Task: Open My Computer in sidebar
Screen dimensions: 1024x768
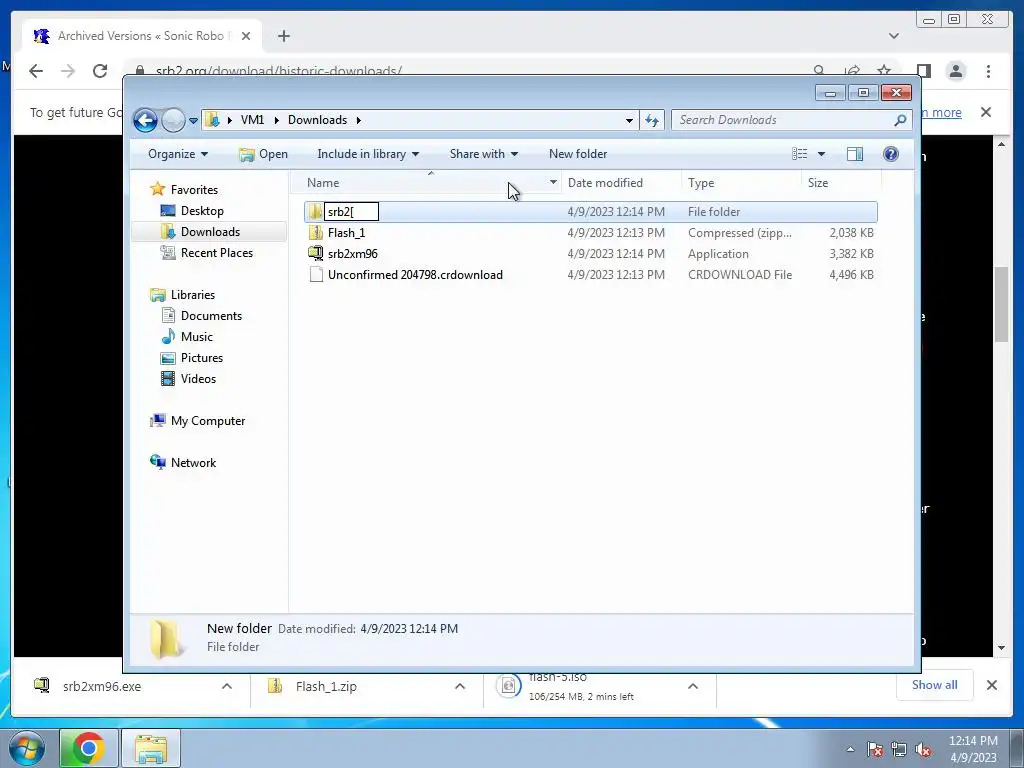Action: pyautogui.click(x=208, y=421)
